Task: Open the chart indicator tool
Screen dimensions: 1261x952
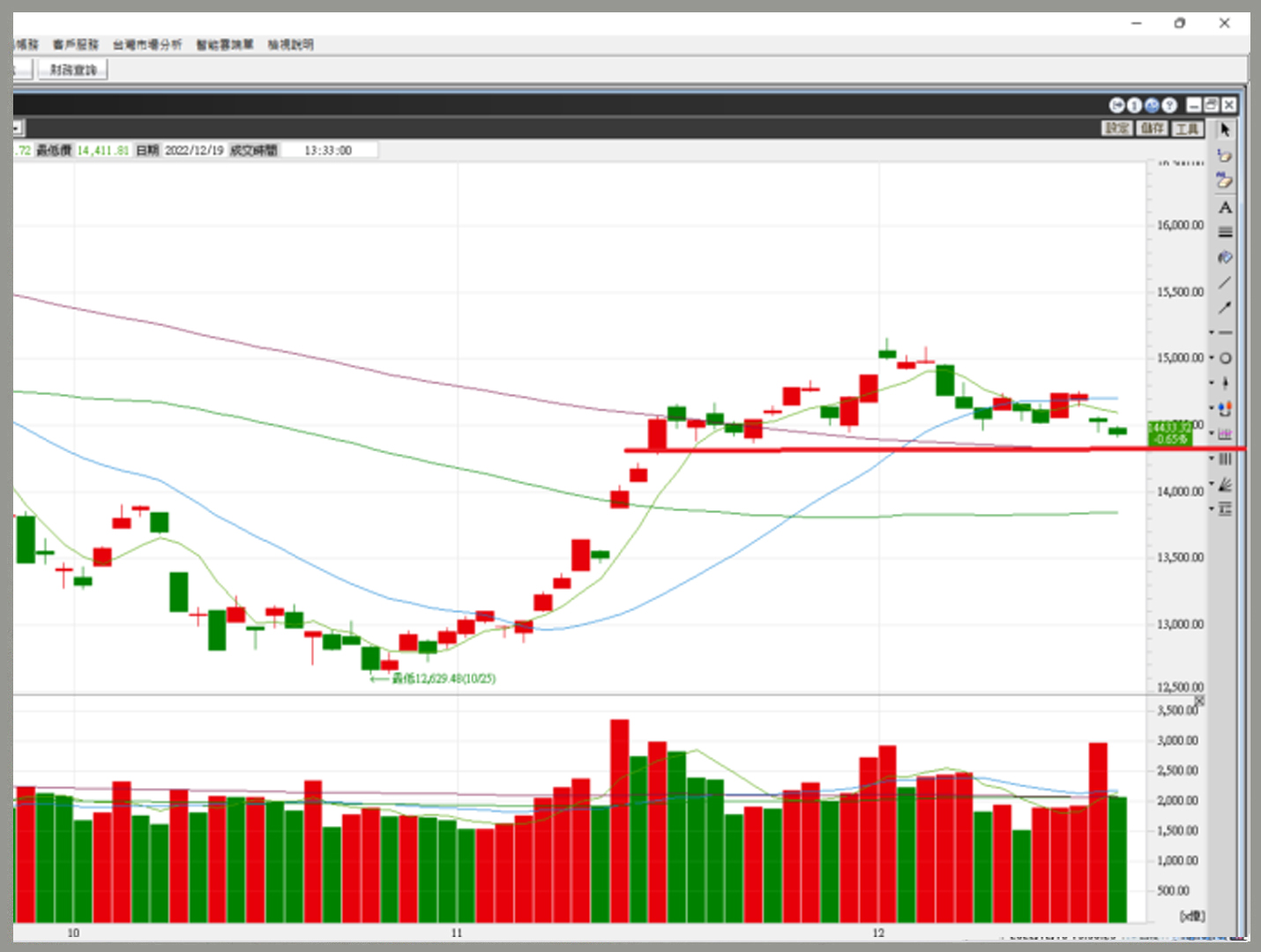Action: tap(1226, 434)
